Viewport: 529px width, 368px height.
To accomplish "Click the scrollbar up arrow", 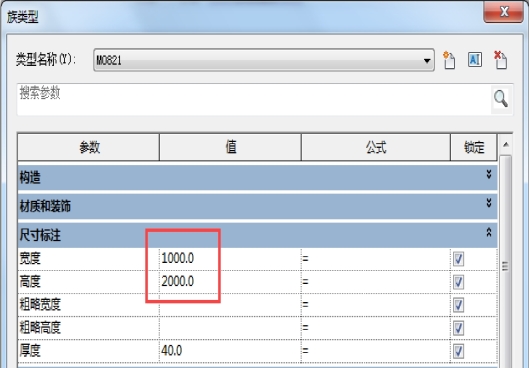I will coord(505,145).
